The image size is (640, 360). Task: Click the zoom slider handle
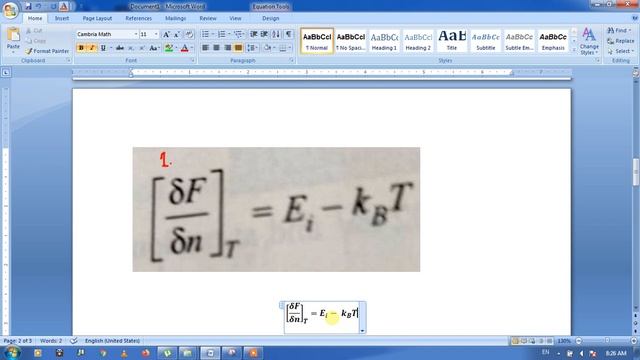click(x=607, y=341)
